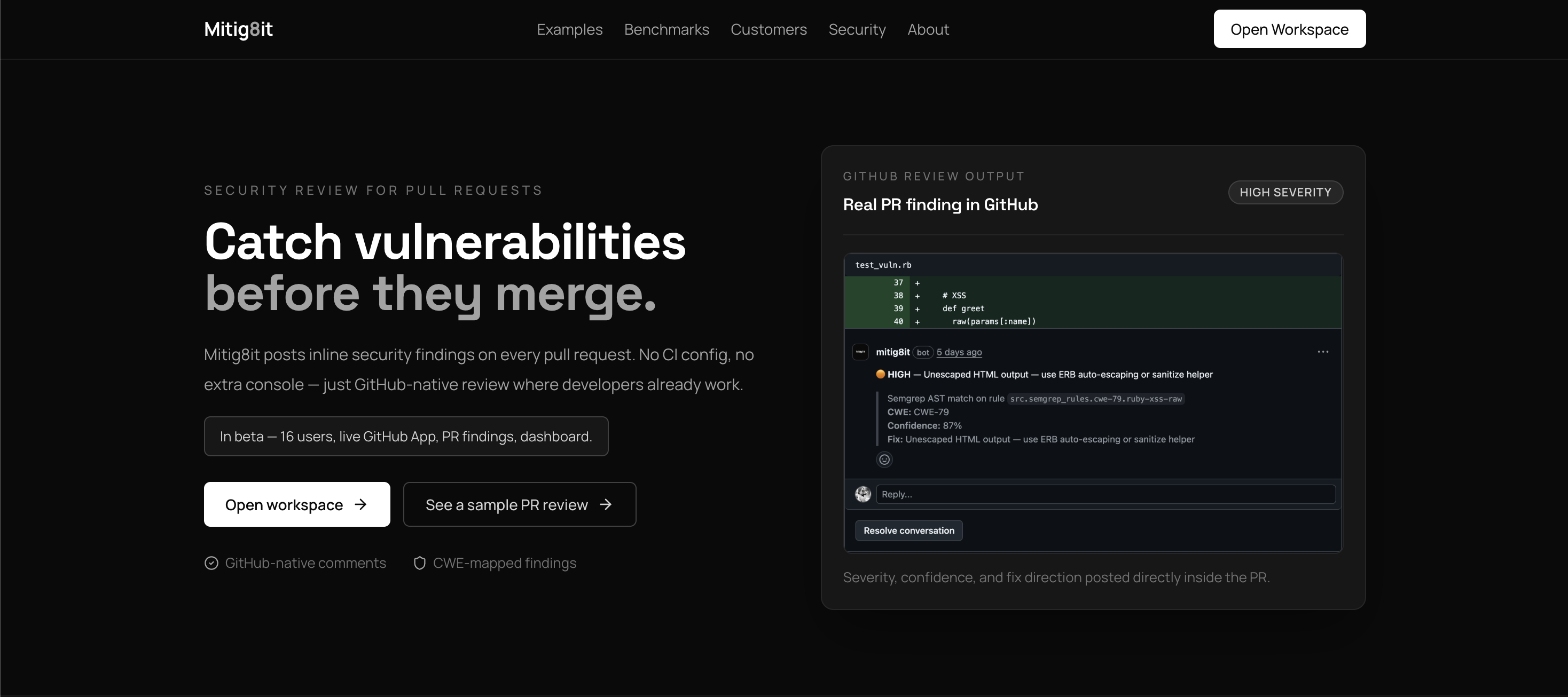Click the HIGH SEVERITY badge
The width and height of the screenshot is (1568, 697).
pyautogui.click(x=1285, y=192)
